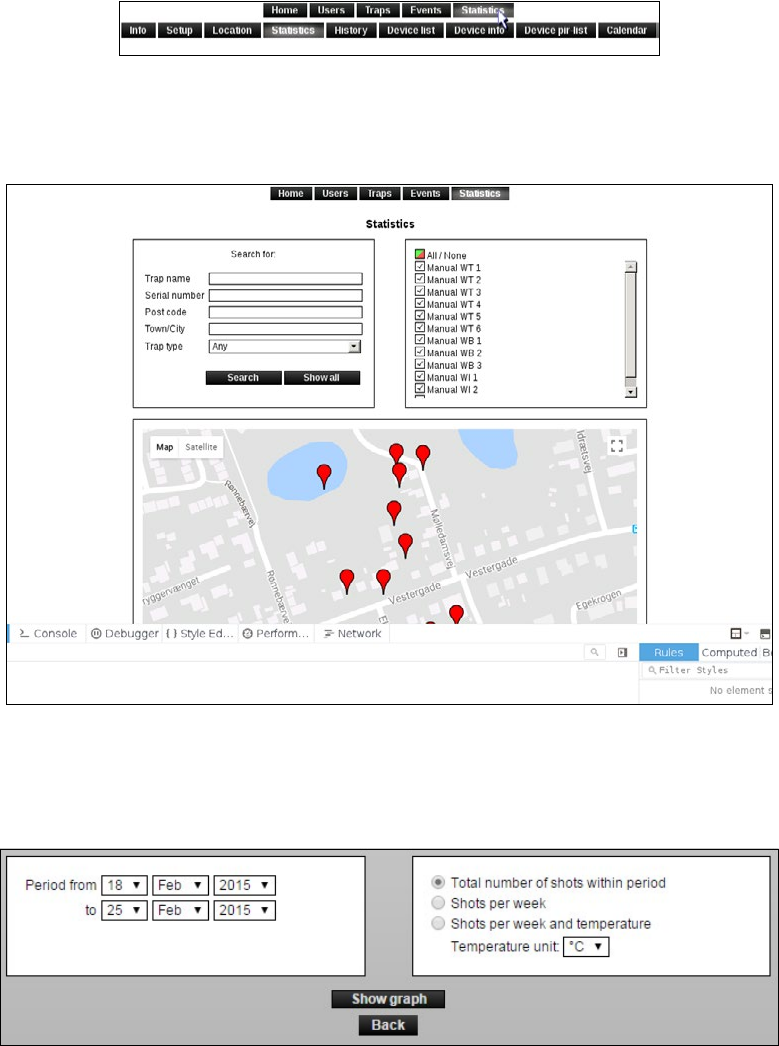Screen dimensions: 779x1046
Task: Click the Statistics item under the mouse cursor
Action: [484, 10]
